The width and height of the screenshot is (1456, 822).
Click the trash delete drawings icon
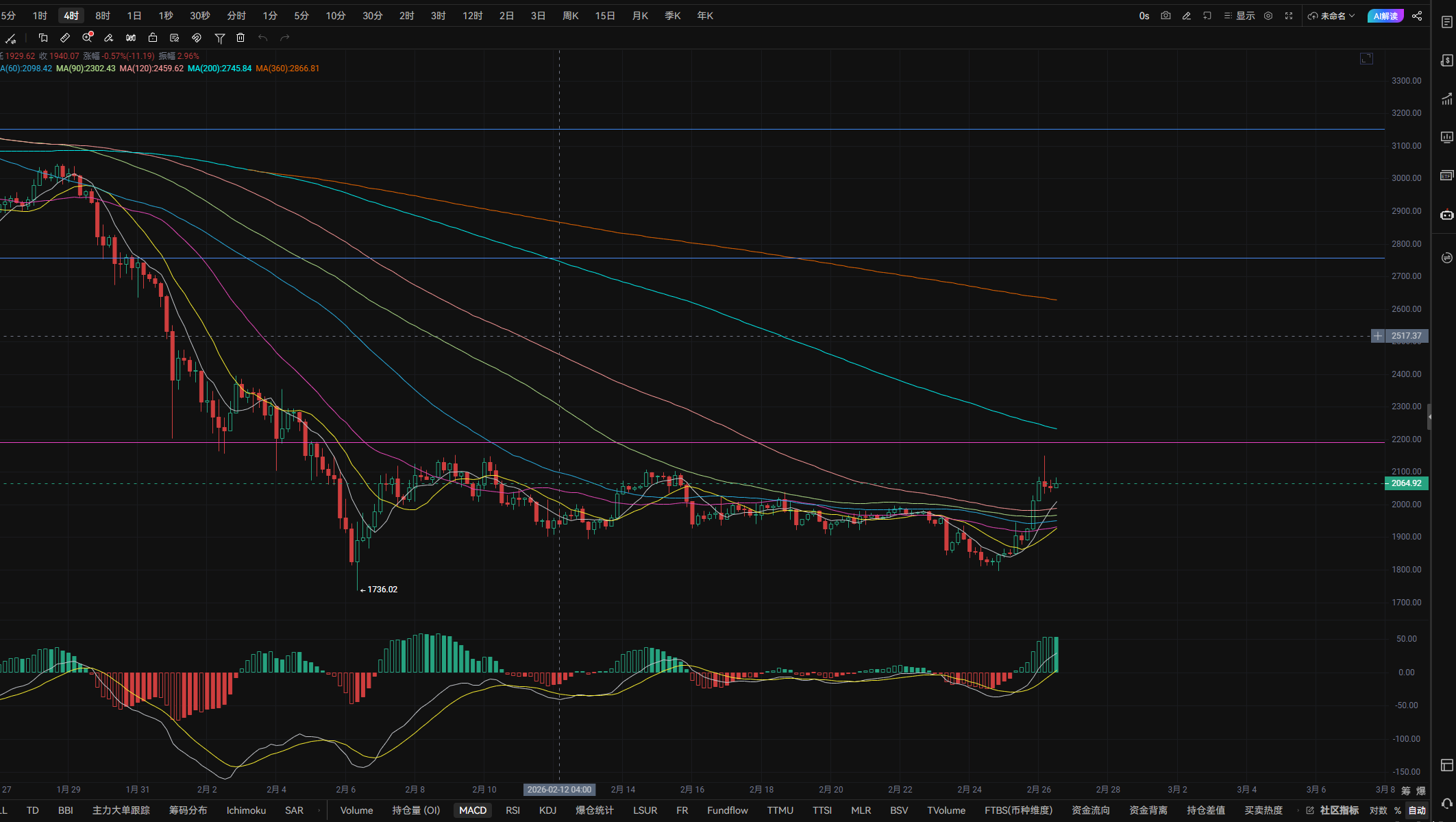[x=240, y=38]
